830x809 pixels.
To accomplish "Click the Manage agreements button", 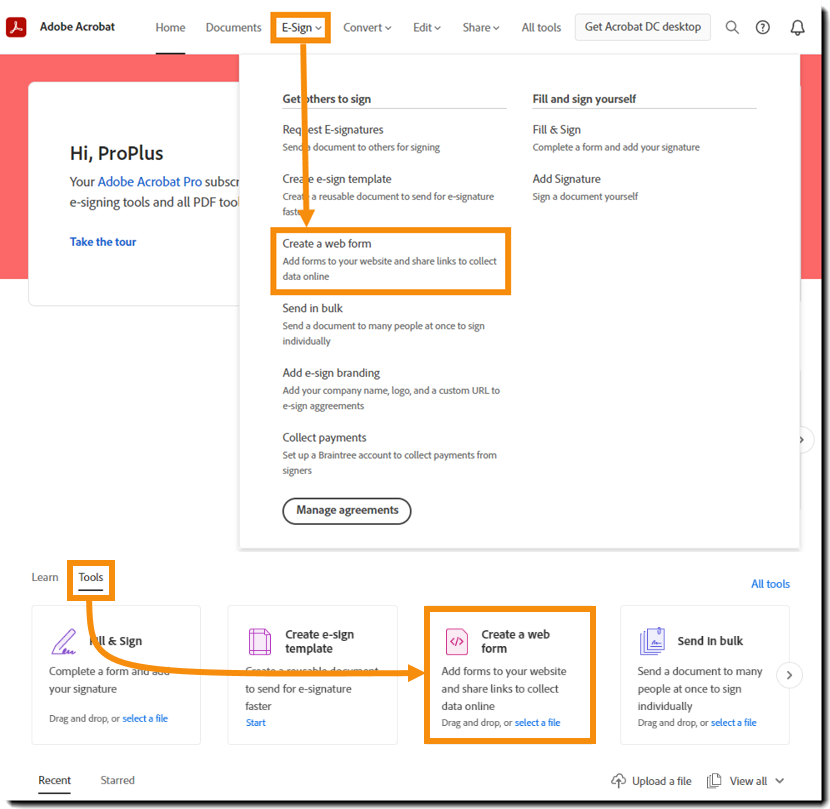I will [347, 510].
